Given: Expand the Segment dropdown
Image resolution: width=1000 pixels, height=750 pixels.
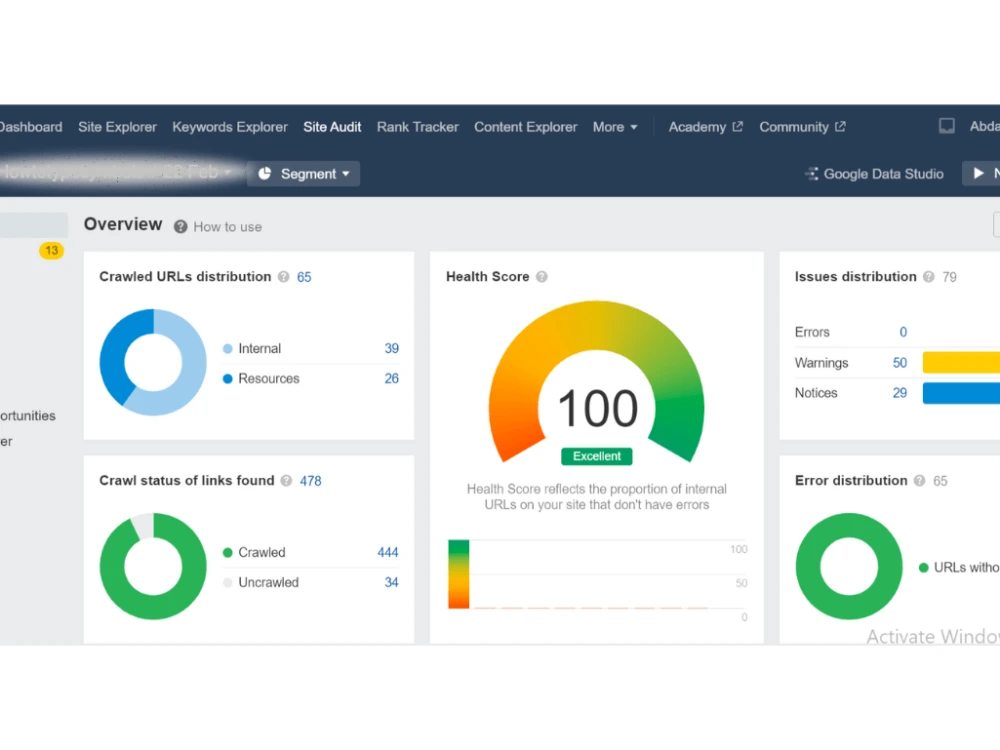Looking at the screenshot, I should 304,173.
